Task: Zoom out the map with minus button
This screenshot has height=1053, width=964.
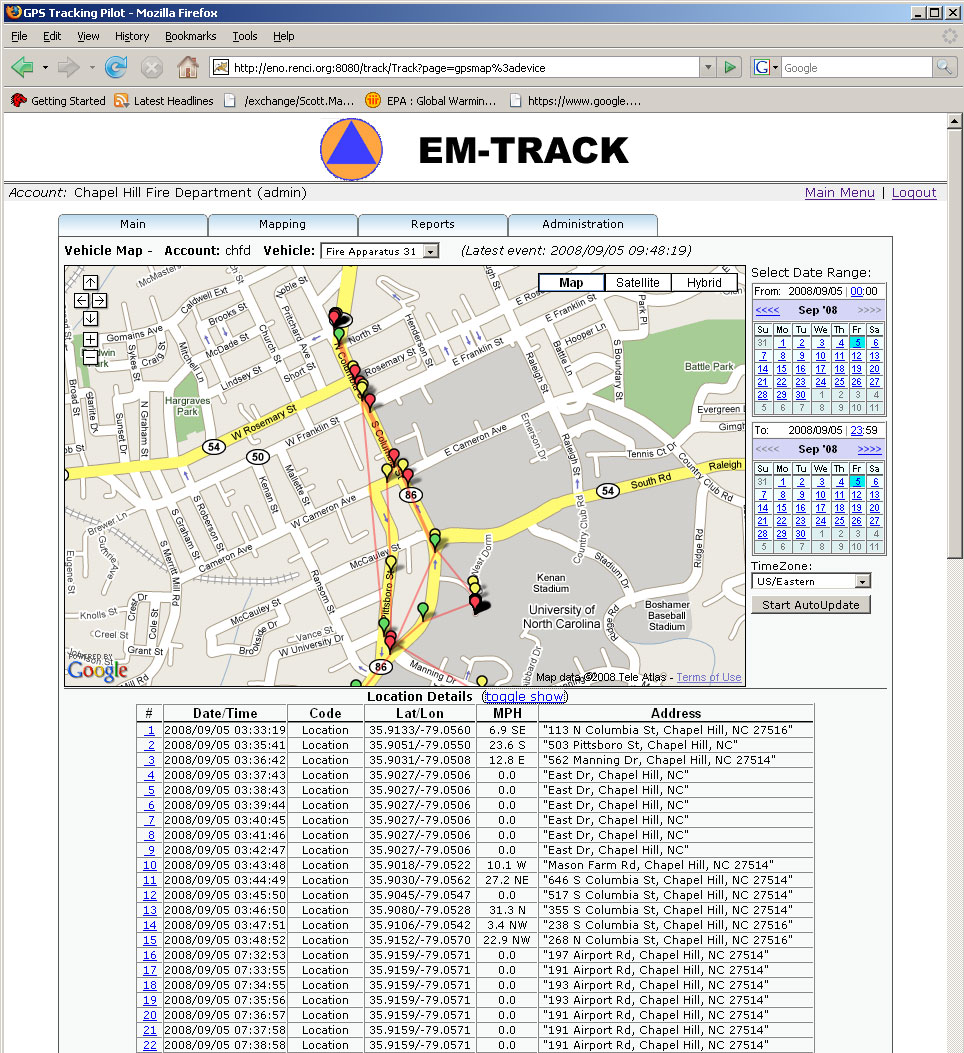Action: [x=90, y=357]
